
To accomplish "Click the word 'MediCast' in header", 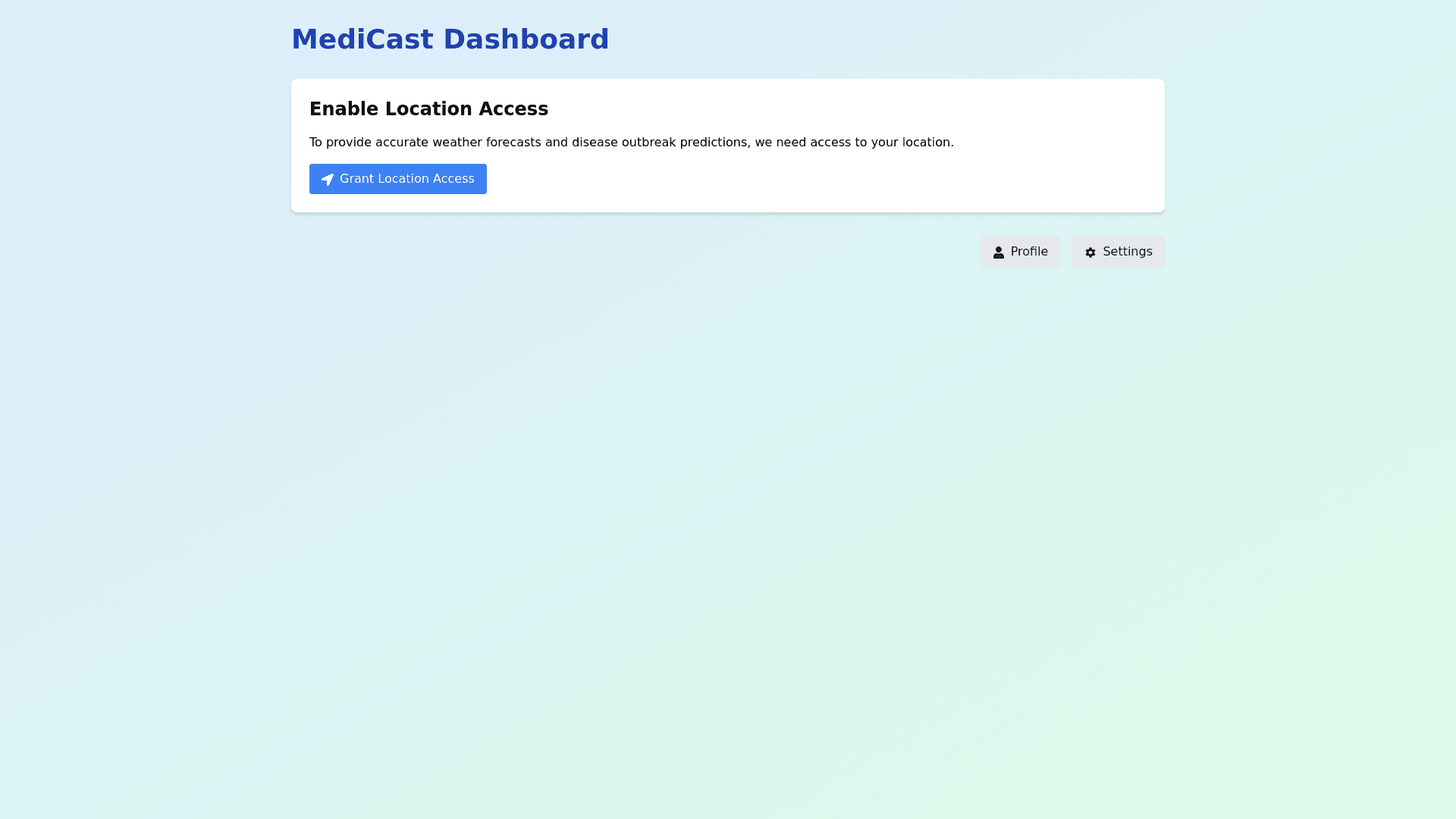I will (362, 39).
